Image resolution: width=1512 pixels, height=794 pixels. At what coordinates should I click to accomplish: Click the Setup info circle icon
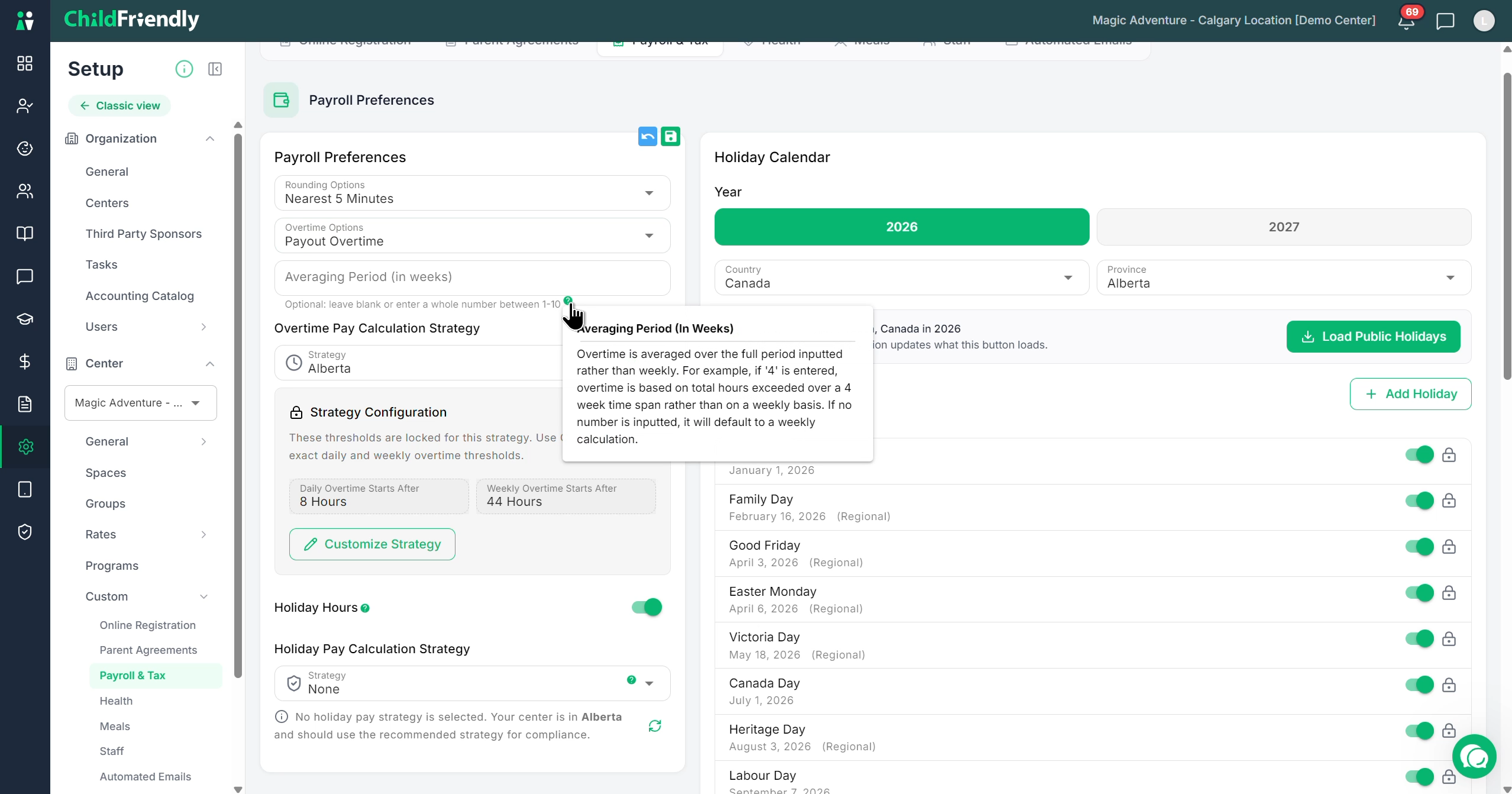pyautogui.click(x=184, y=69)
